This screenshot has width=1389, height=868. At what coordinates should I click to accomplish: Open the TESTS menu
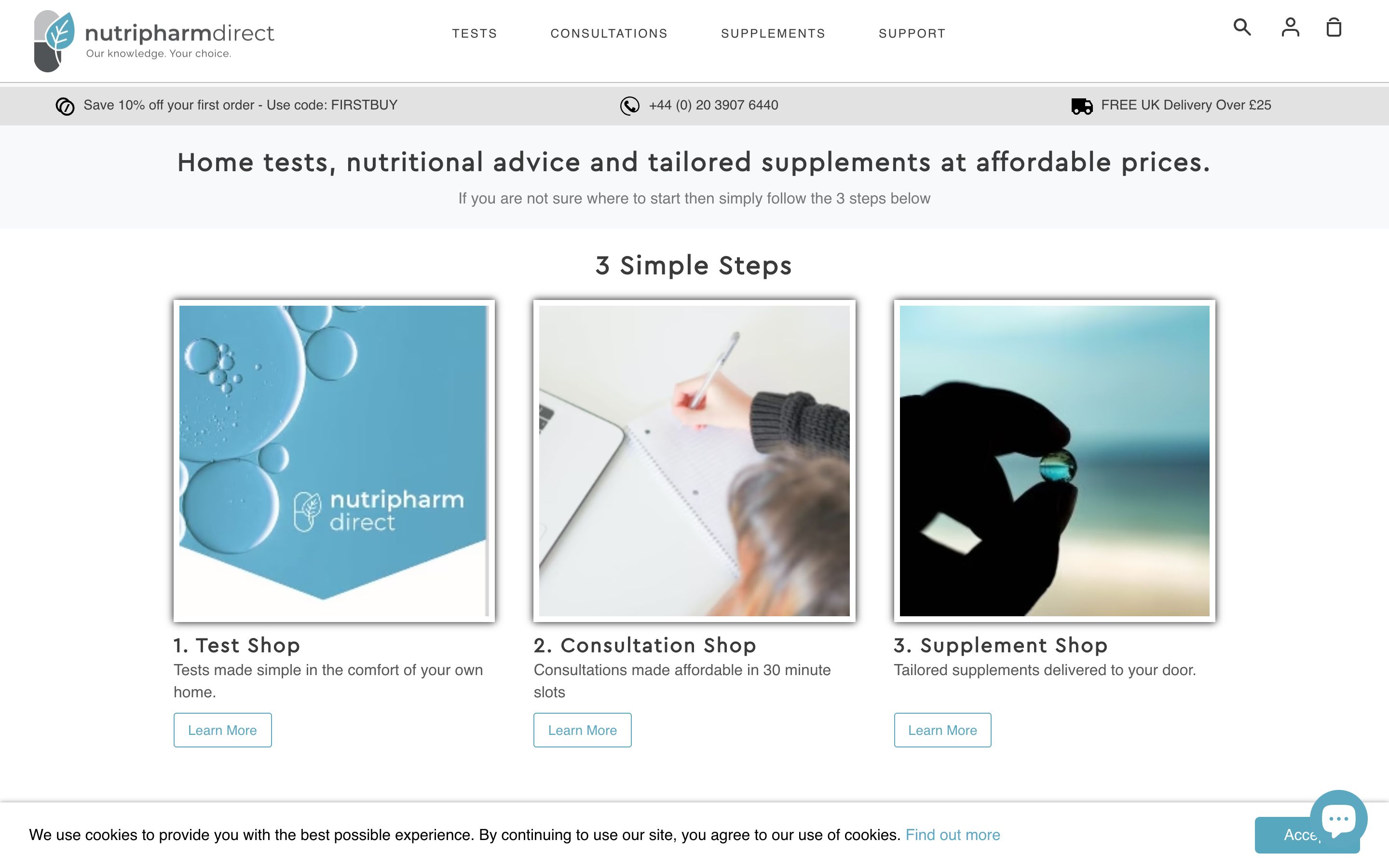pyautogui.click(x=475, y=33)
